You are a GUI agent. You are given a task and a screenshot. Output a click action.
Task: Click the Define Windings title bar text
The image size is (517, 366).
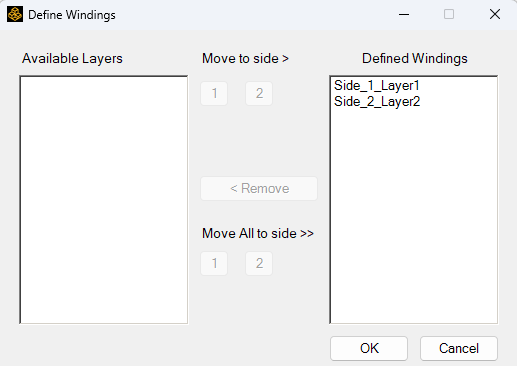point(72,15)
